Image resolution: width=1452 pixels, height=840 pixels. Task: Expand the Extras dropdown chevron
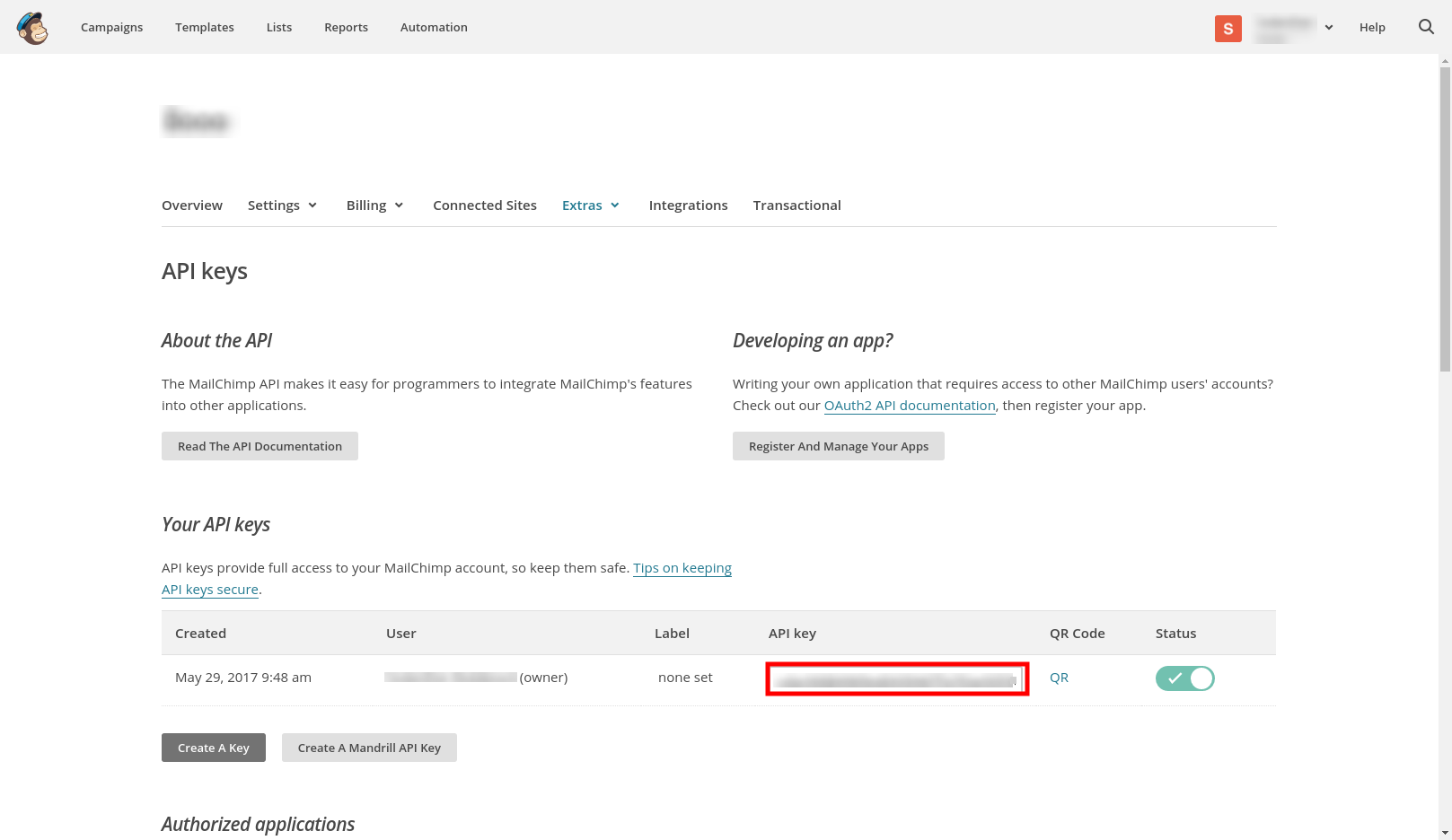615,206
